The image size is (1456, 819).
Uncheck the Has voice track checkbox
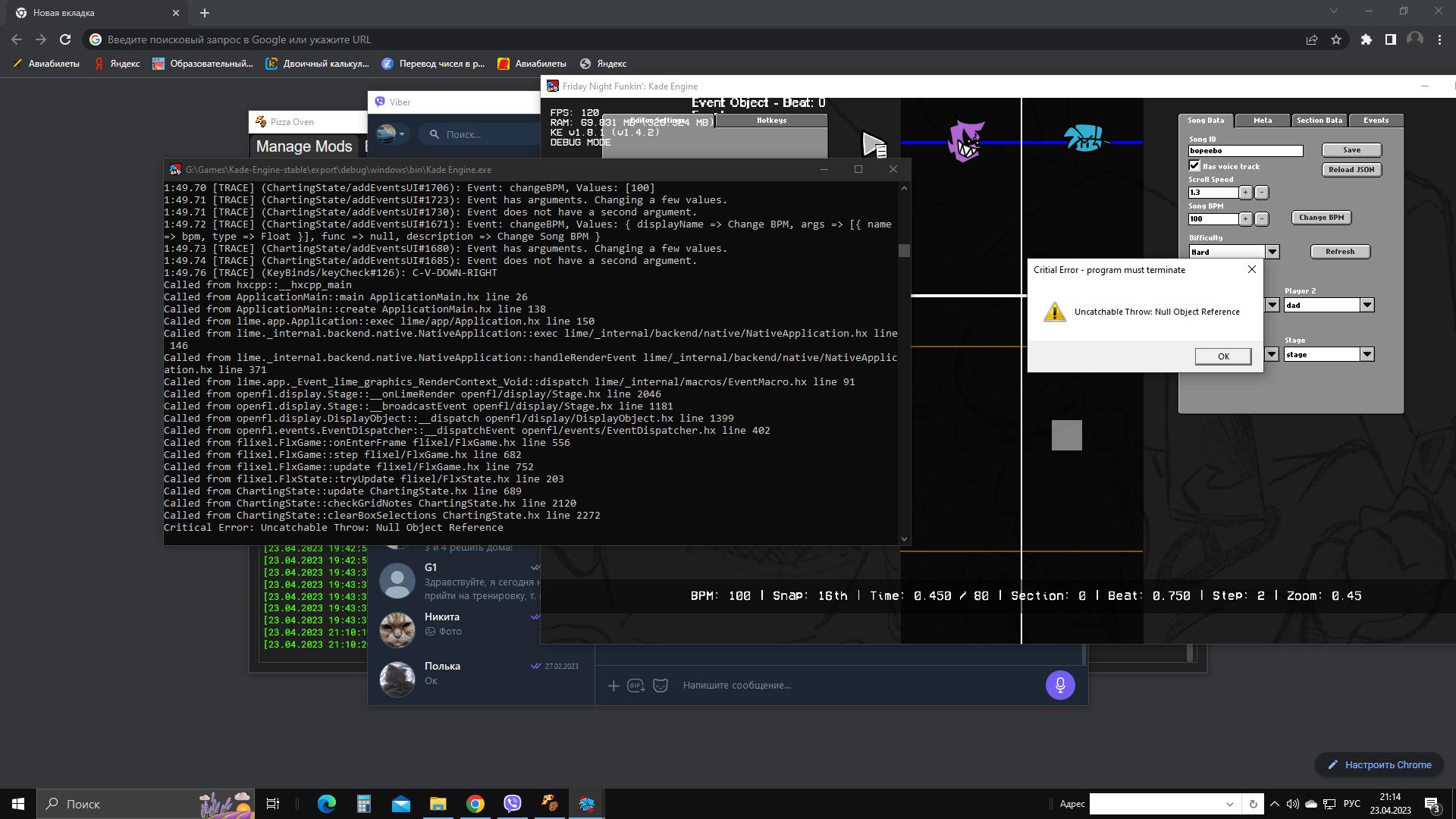click(1194, 165)
